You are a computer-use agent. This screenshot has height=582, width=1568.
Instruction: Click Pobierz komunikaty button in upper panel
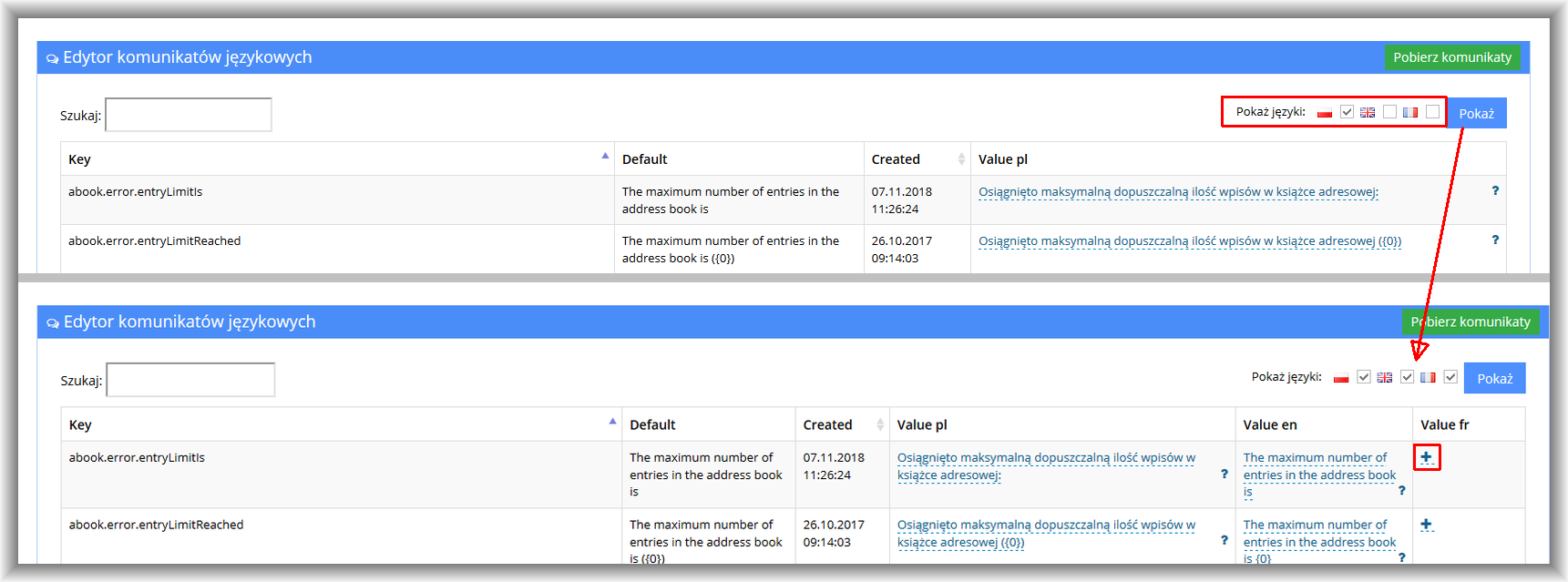(x=1452, y=57)
